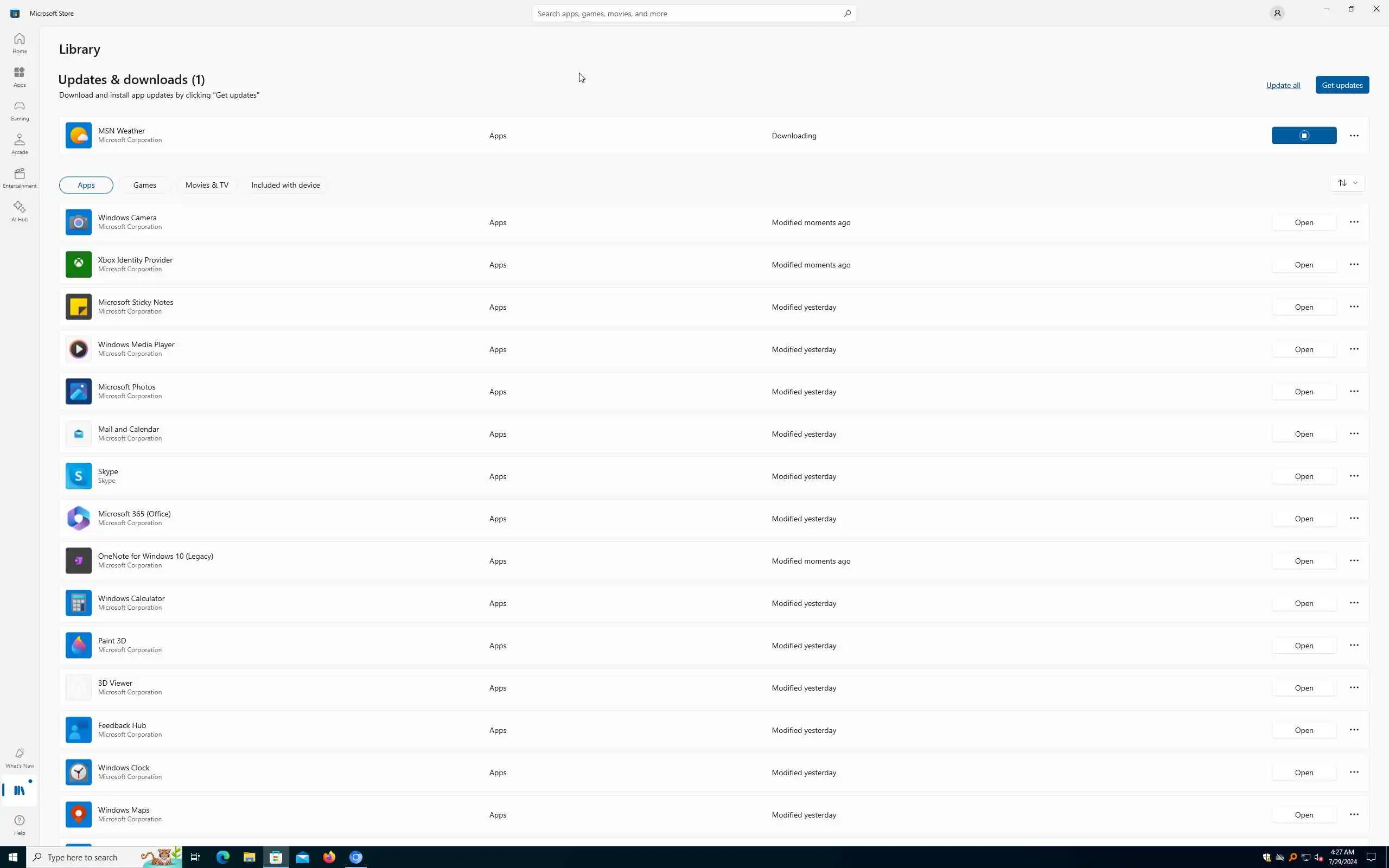
Task: Open the Entertainment sidebar section
Action: pos(20,177)
